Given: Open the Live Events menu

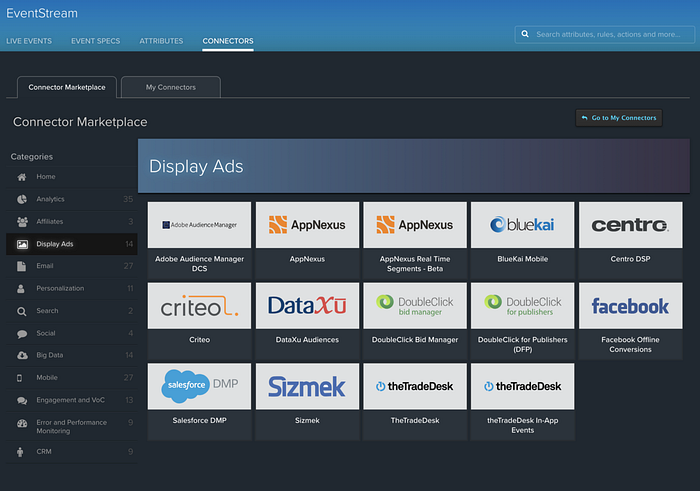Looking at the screenshot, I should pyautogui.click(x=29, y=41).
